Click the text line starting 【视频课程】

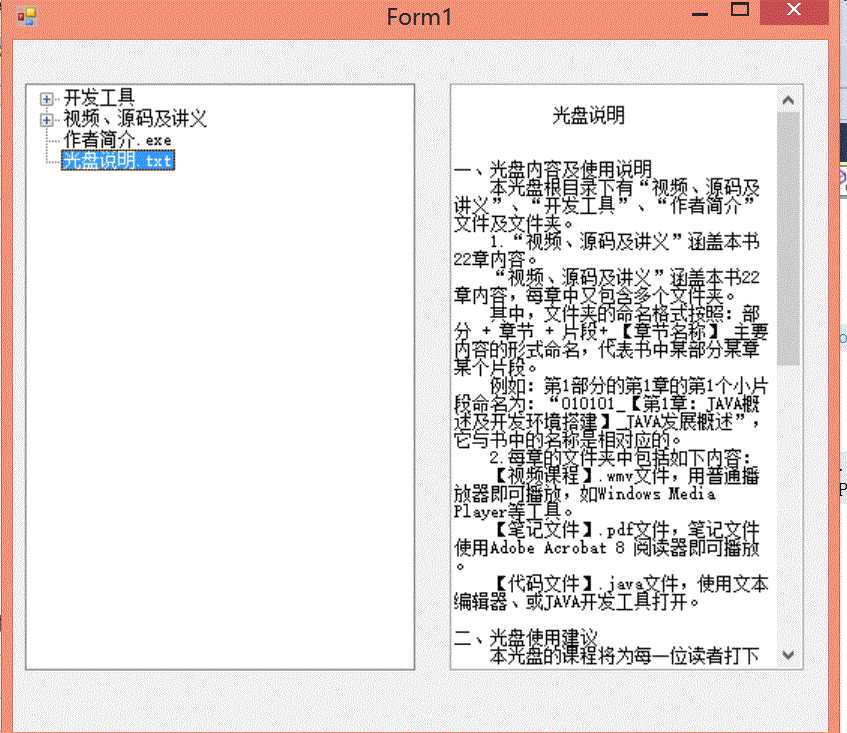[626, 475]
